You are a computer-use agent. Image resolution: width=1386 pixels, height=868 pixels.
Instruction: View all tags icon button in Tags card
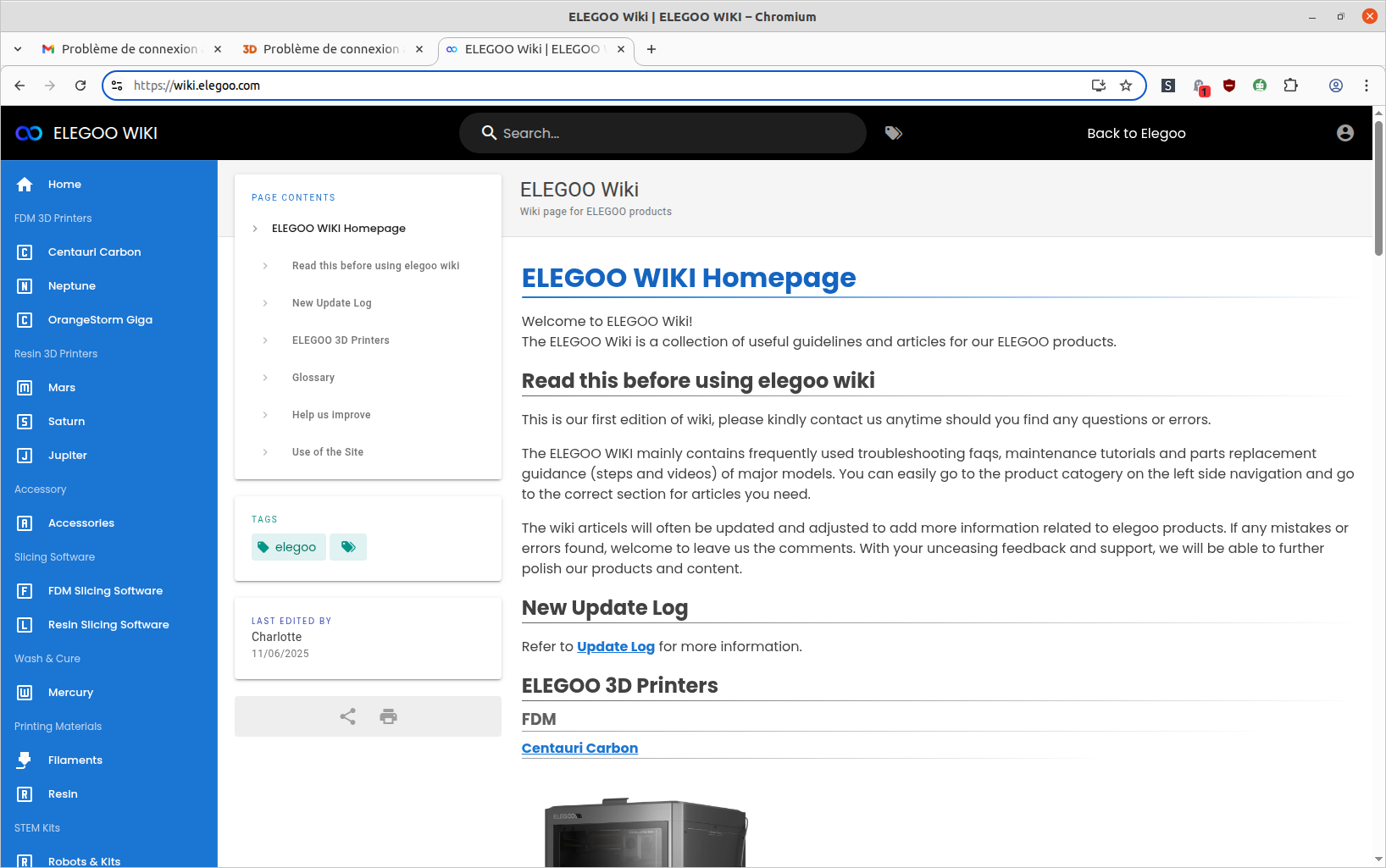coord(348,547)
